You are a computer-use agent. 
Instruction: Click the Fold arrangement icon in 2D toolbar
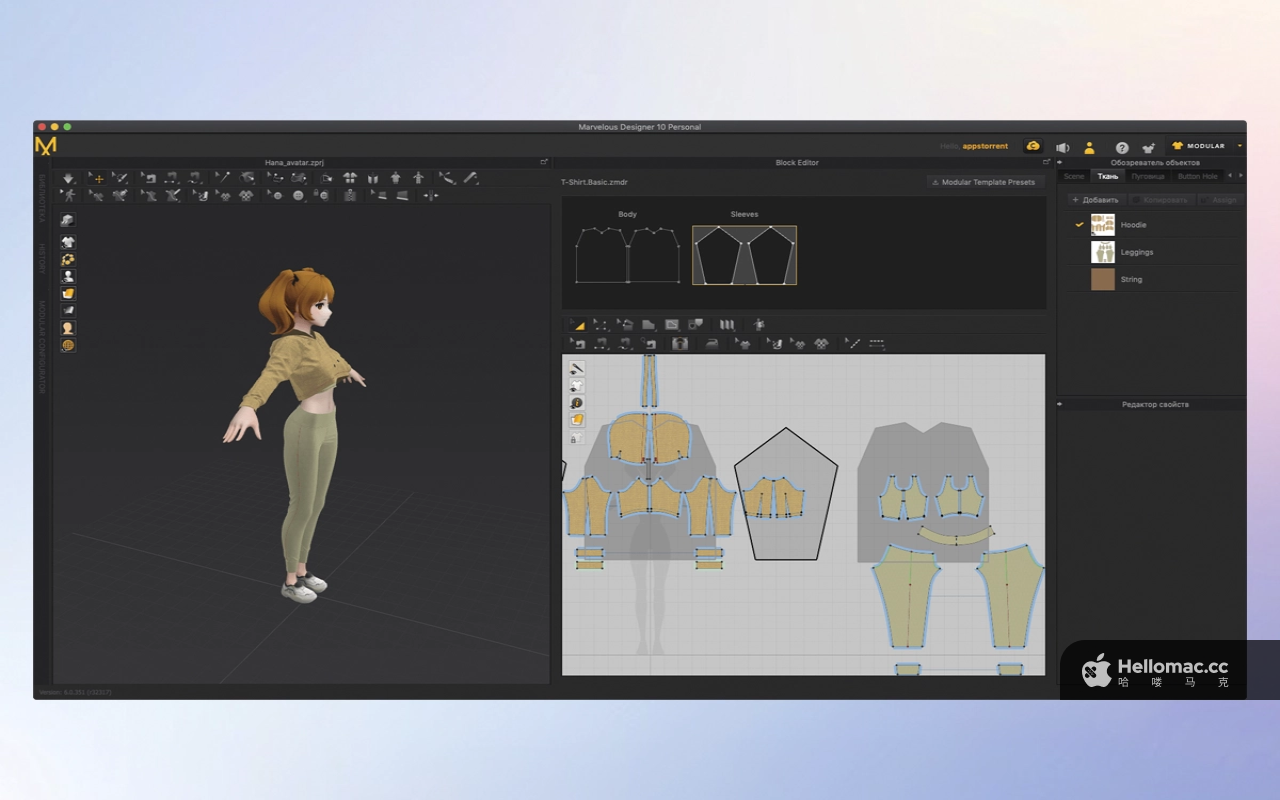727,324
